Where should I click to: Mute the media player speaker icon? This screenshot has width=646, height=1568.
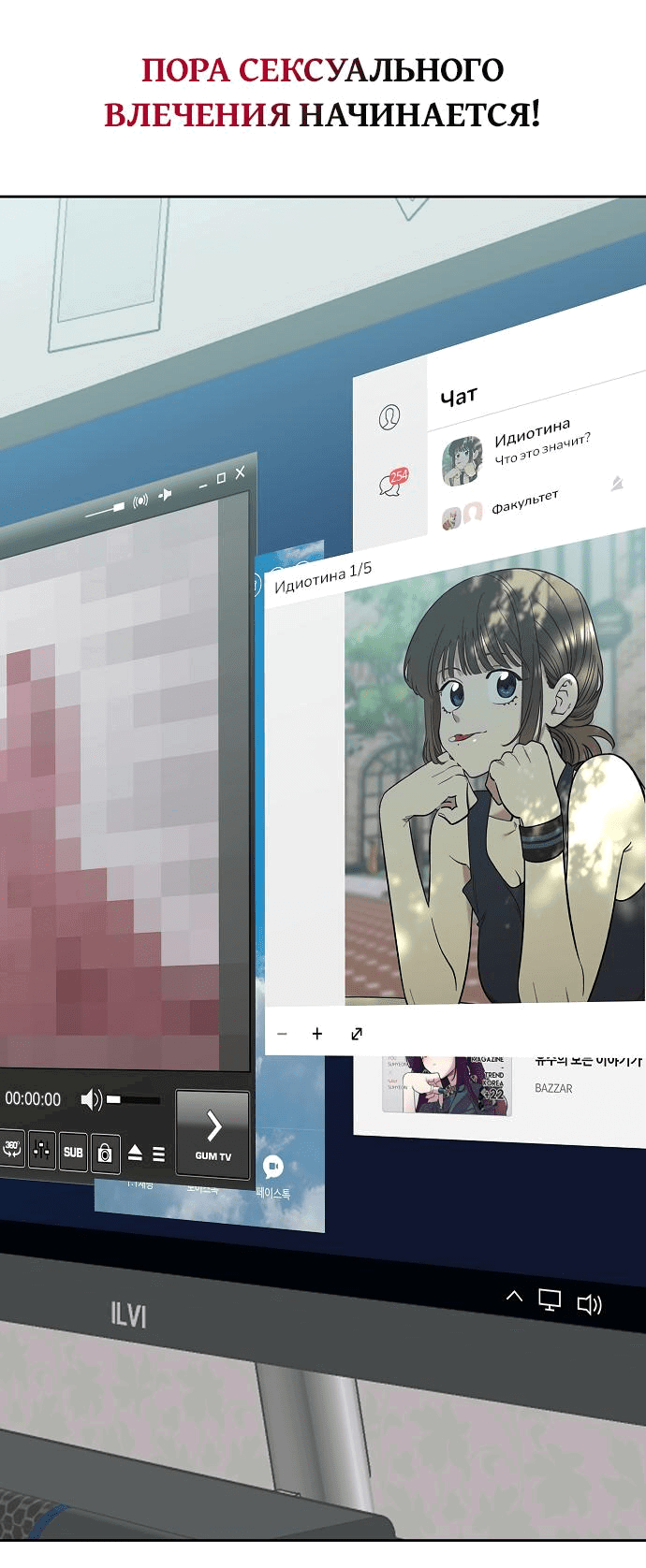point(91,1099)
